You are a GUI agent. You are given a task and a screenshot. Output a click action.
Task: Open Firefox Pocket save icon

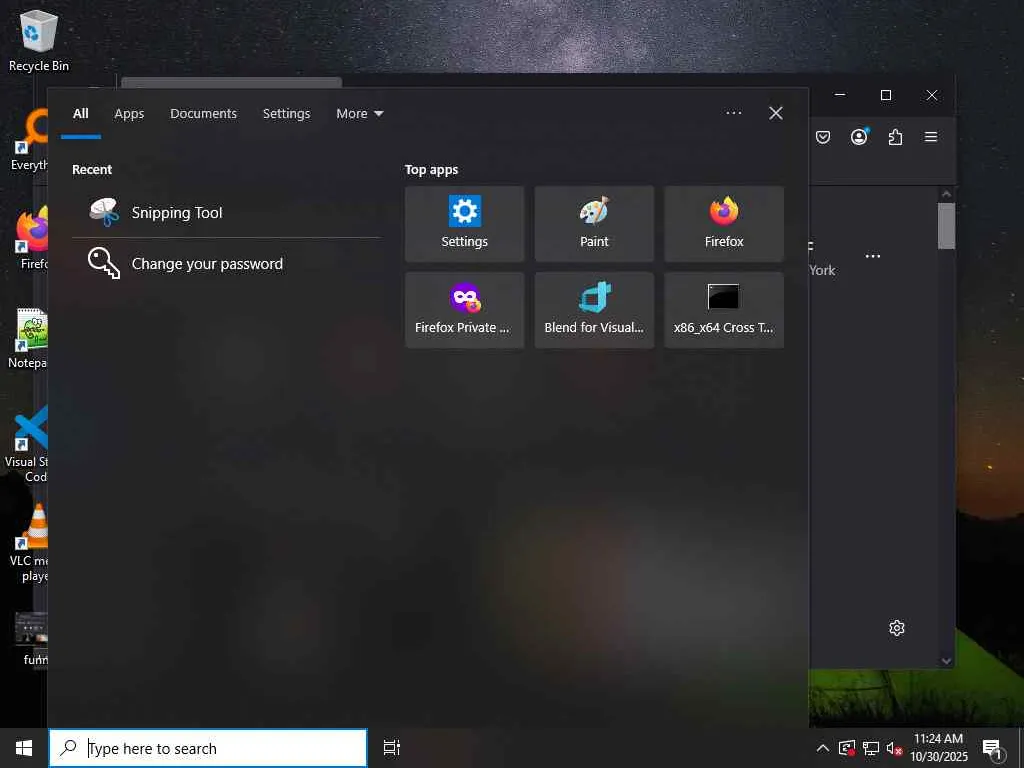[x=823, y=137]
